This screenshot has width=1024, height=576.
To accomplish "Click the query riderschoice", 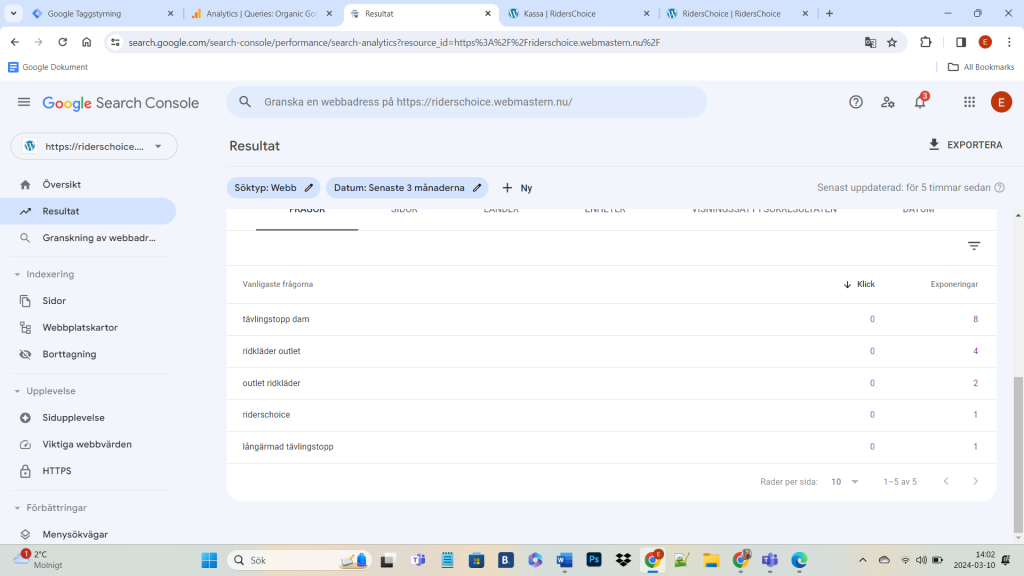I will click(x=266, y=415).
